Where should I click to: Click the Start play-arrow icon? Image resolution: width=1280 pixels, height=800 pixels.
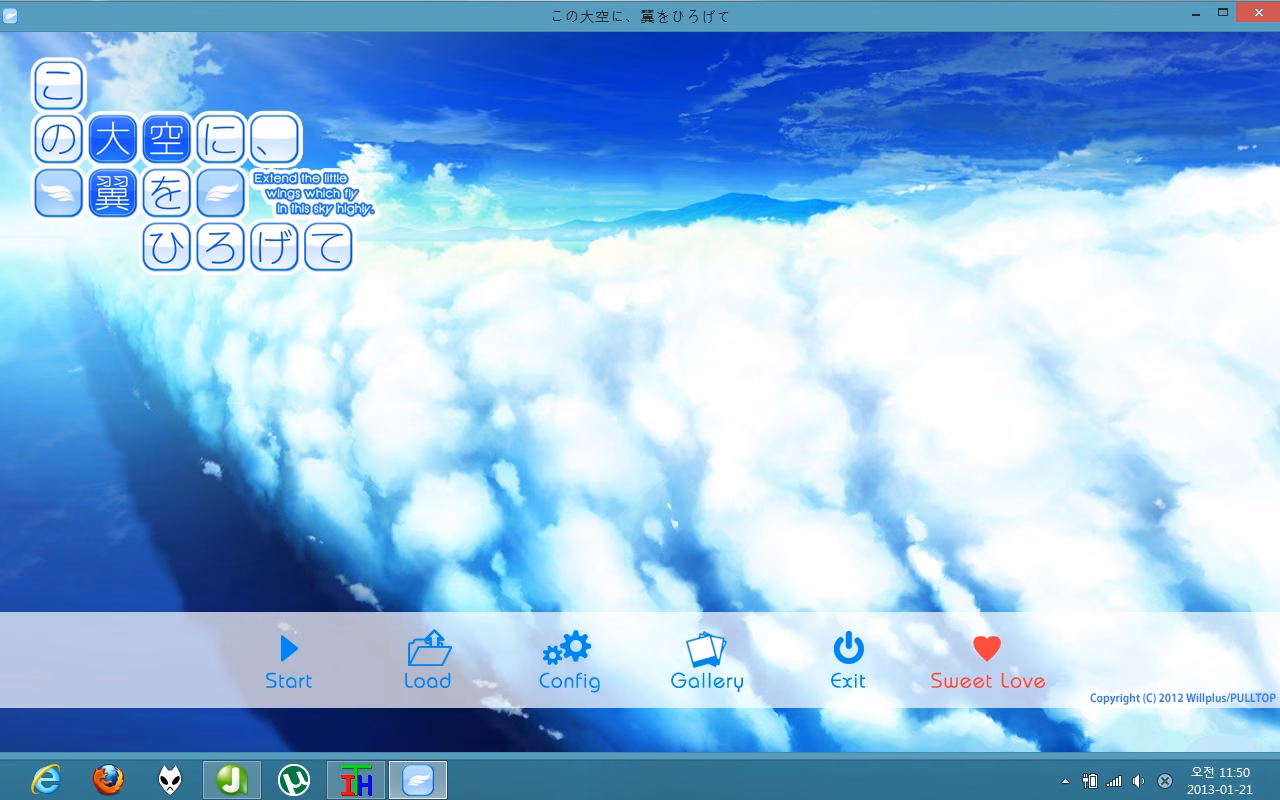click(x=289, y=649)
